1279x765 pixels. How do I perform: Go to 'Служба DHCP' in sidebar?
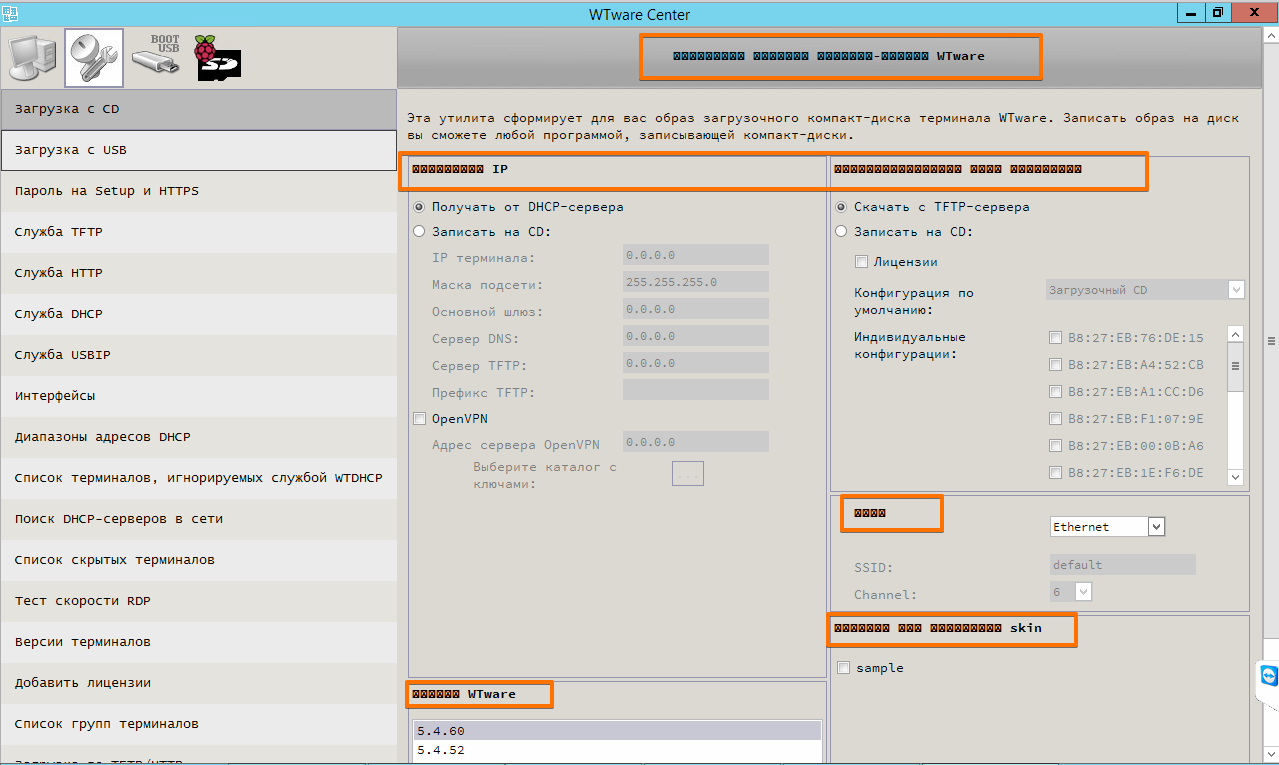click(199, 314)
